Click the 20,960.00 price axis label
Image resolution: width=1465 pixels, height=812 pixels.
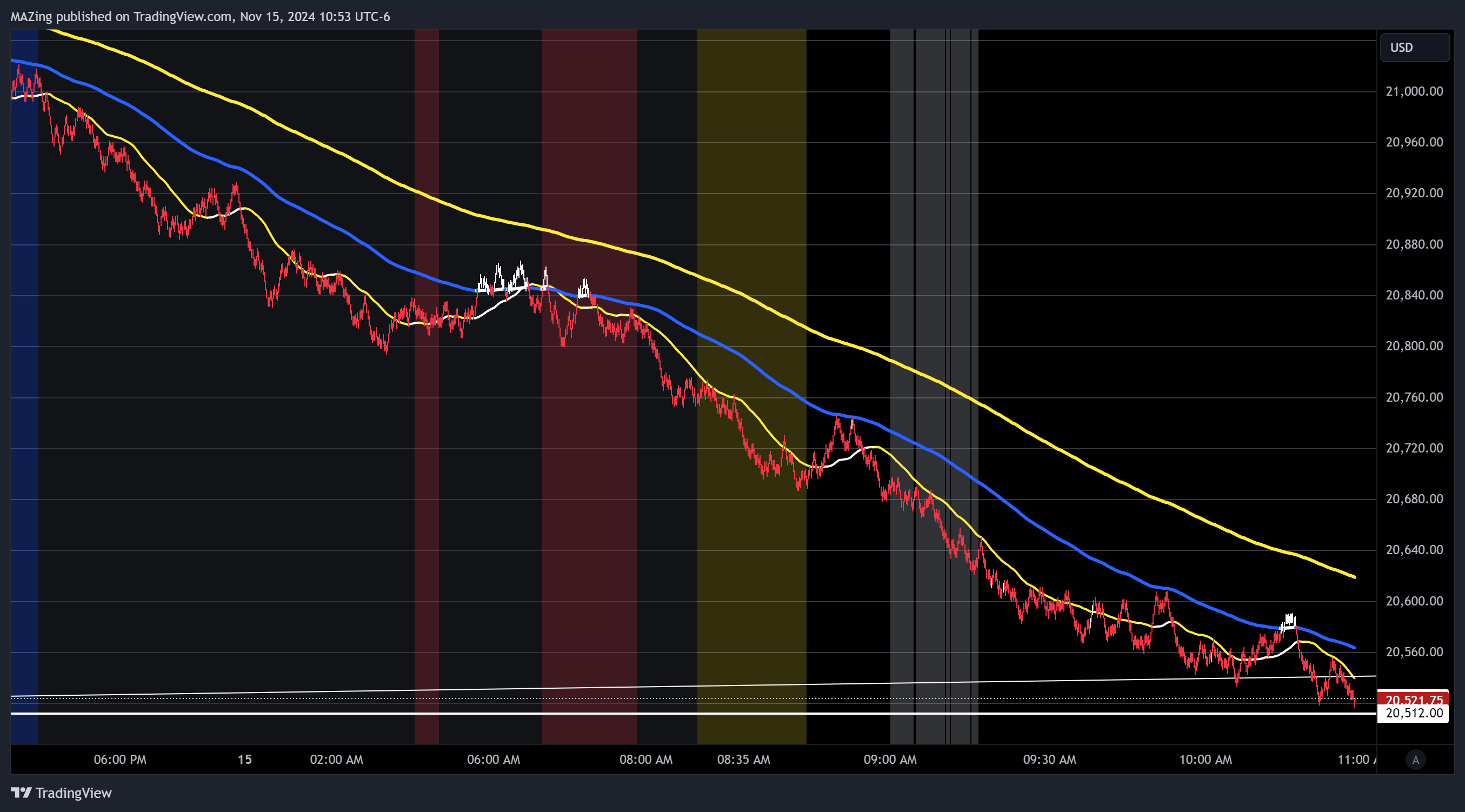coord(1414,142)
